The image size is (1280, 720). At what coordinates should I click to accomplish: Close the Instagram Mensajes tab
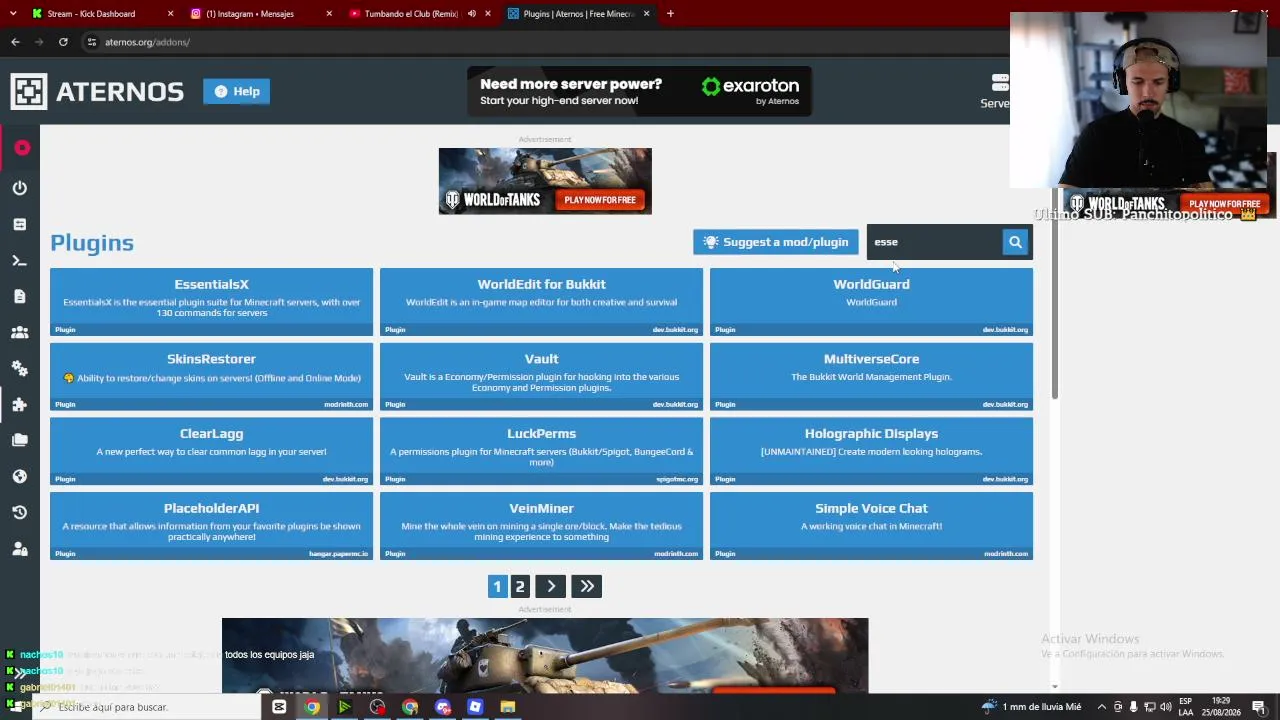[330, 14]
